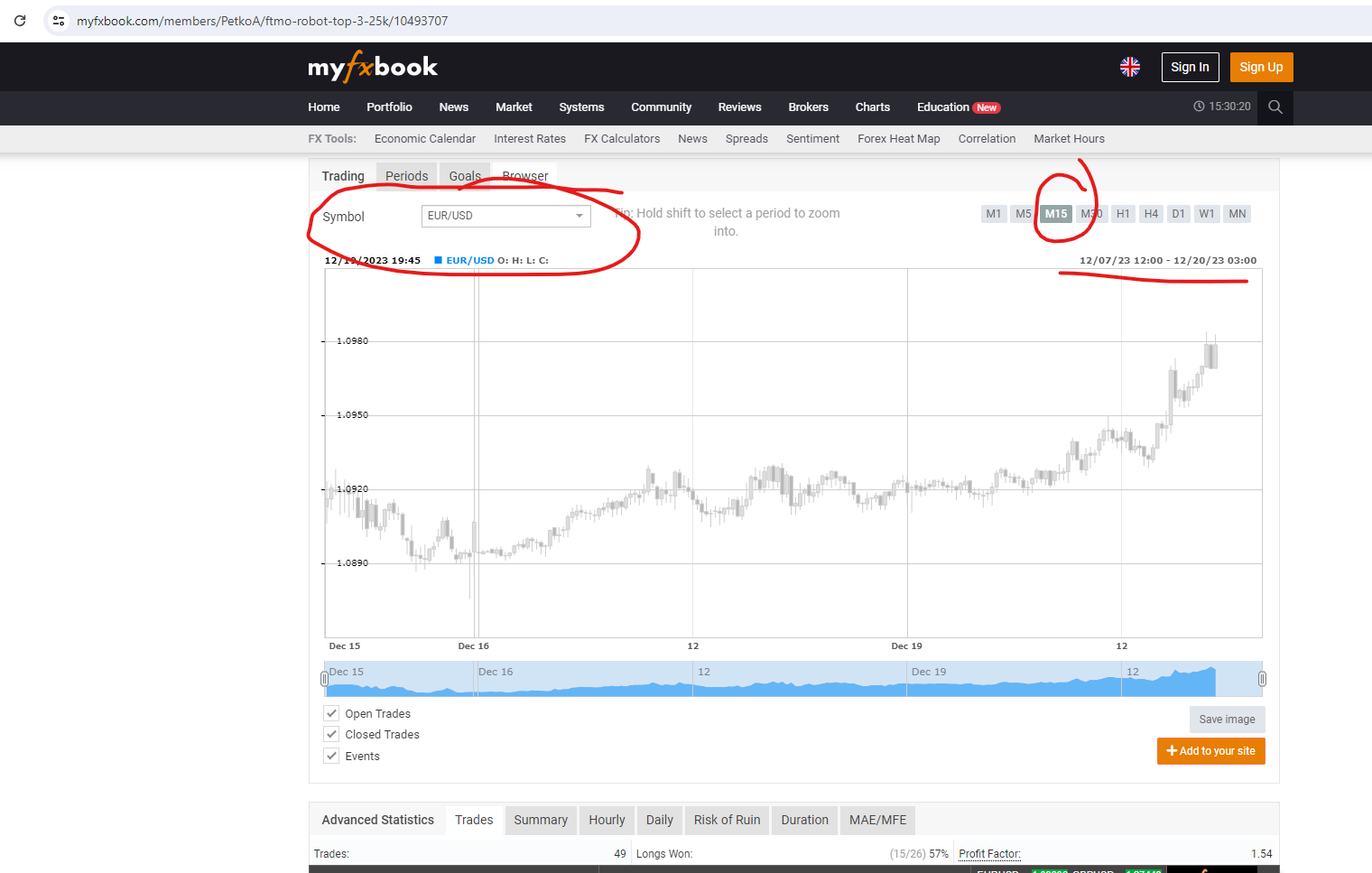This screenshot has width=1372, height=873.
Task: Open Forex Heat Map tool
Action: tap(899, 138)
